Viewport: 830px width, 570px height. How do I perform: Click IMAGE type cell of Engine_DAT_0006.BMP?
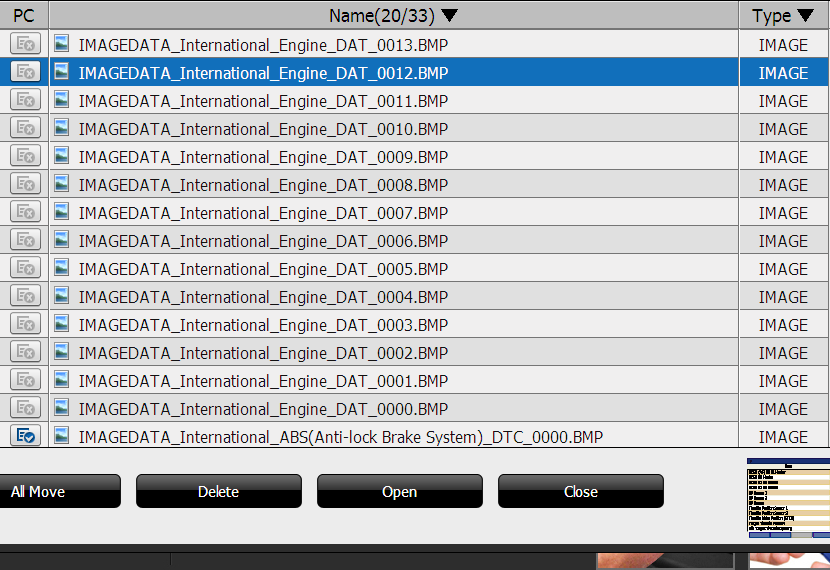[x=783, y=241]
